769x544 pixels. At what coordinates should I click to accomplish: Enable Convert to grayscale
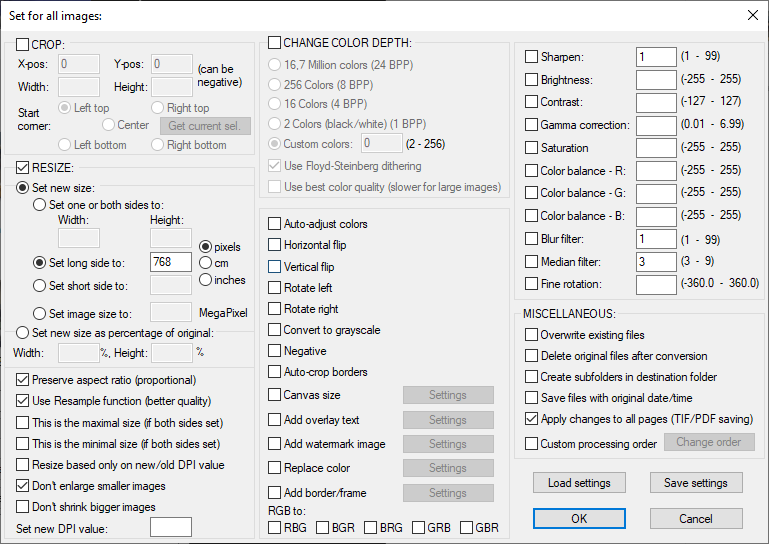275,330
